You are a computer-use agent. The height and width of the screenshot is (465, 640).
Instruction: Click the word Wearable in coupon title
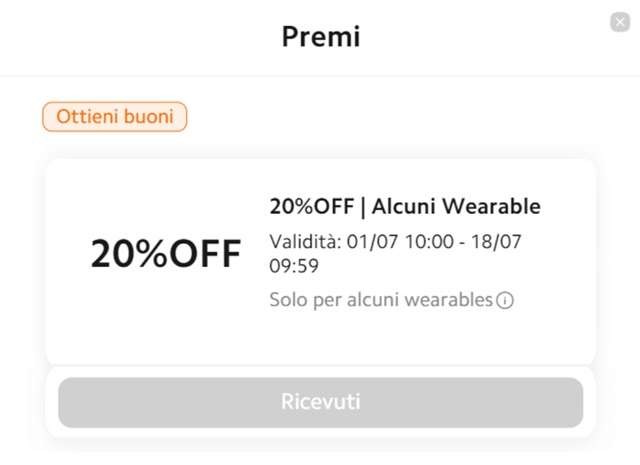tap(491, 206)
